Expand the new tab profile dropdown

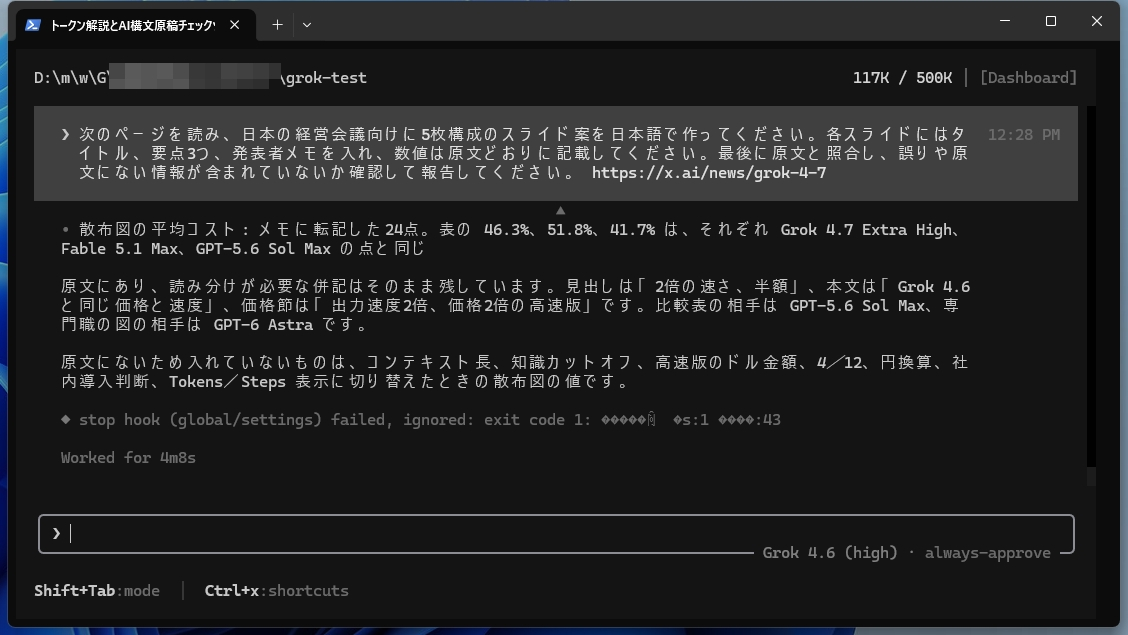[307, 25]
